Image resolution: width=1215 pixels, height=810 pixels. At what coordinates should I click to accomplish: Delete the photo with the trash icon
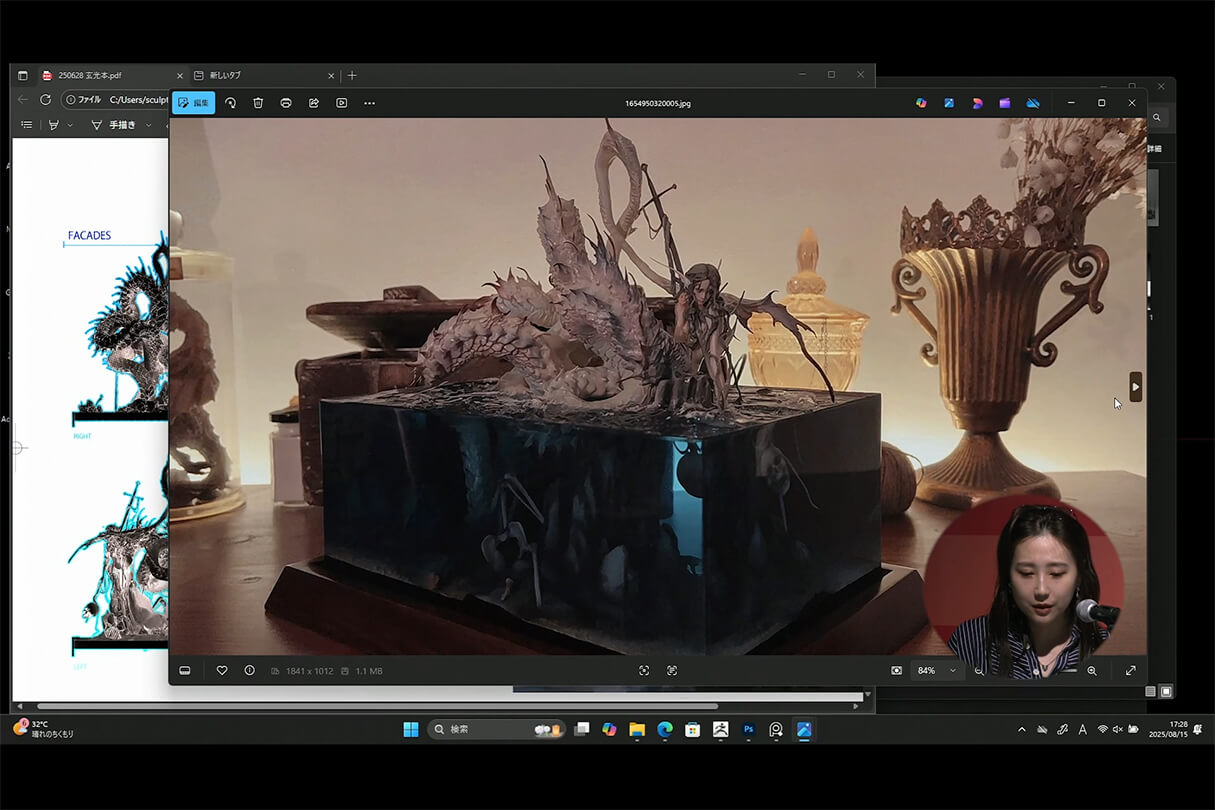point(258,103)
